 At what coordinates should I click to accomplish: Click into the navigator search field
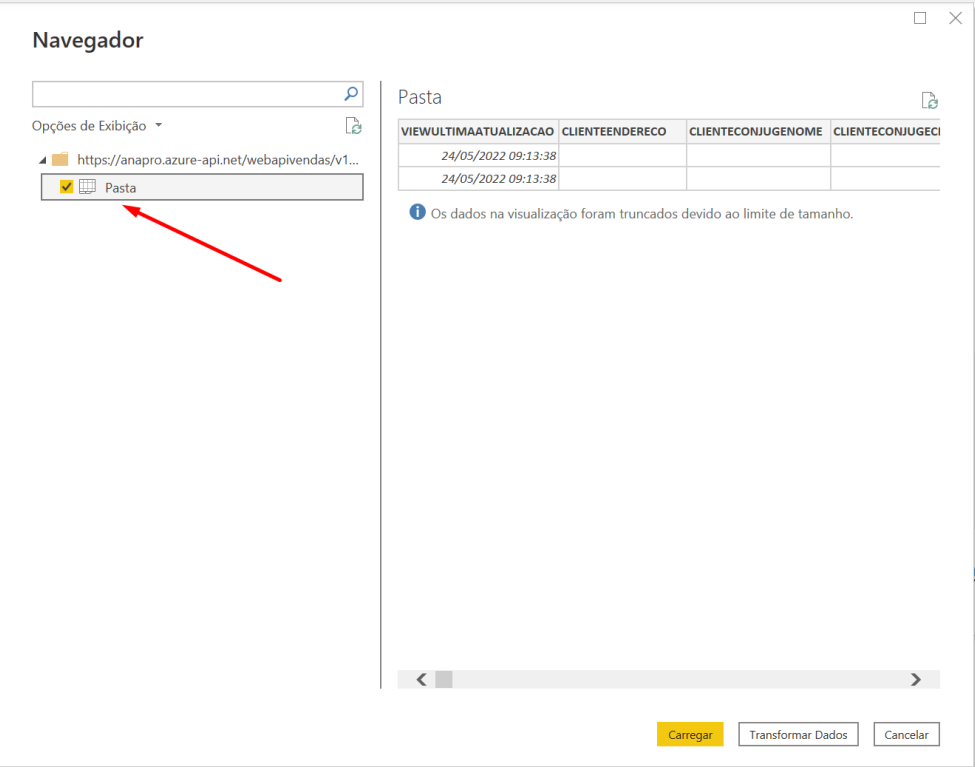point(187,94)
